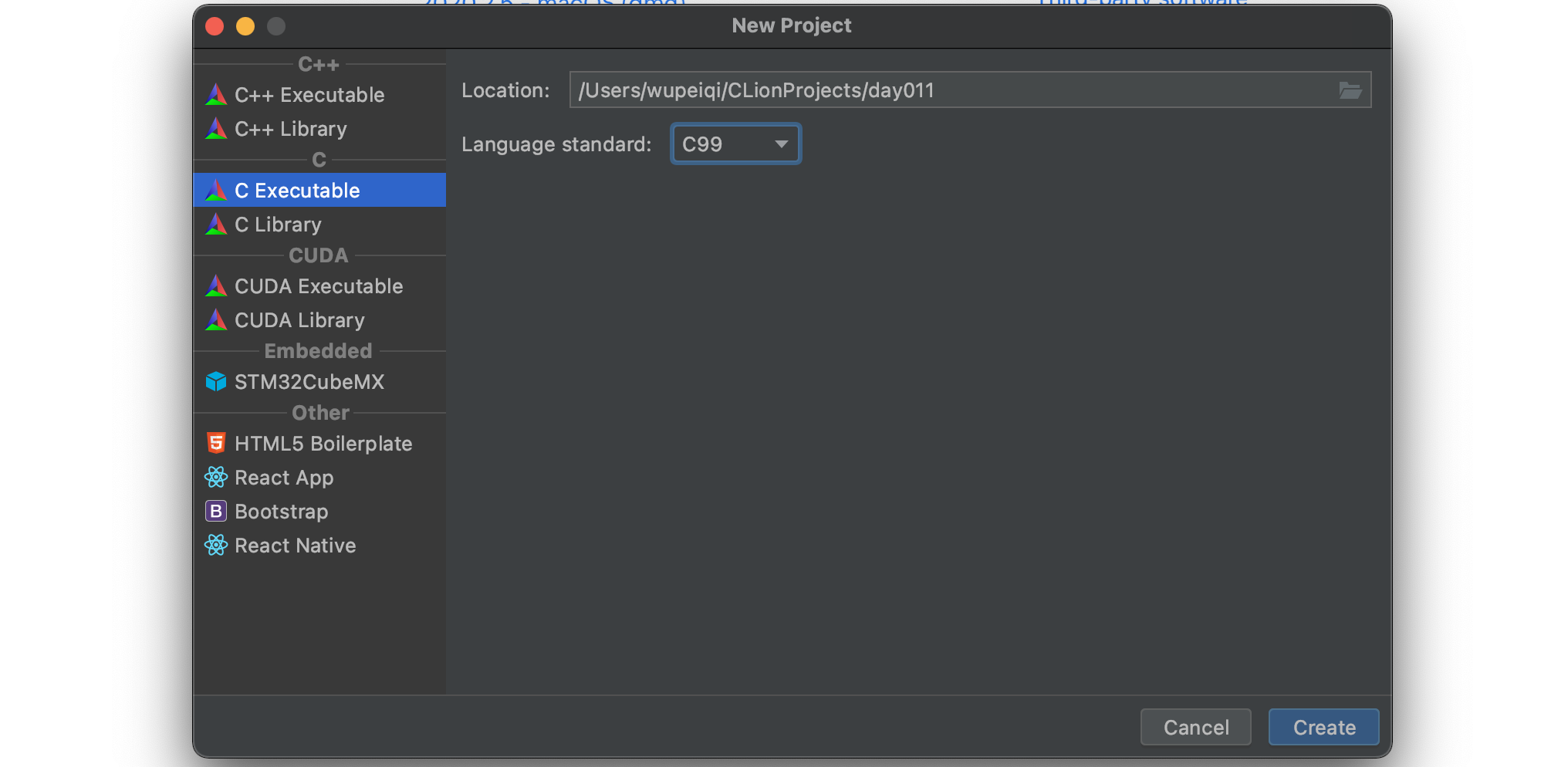Screen dimensions: 1568x767
Task: Click the C++ Library triangle icon
Action: 216,129
